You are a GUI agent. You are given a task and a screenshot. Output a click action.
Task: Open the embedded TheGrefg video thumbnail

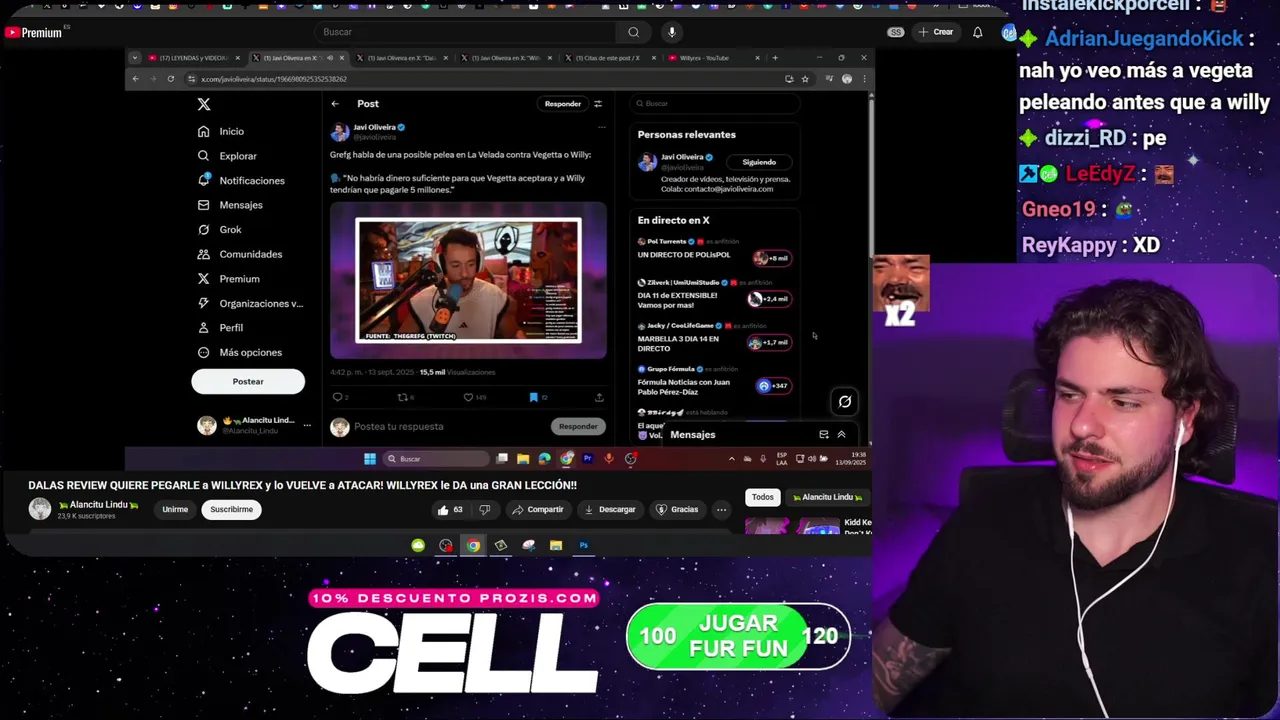(x=468, y=280)
